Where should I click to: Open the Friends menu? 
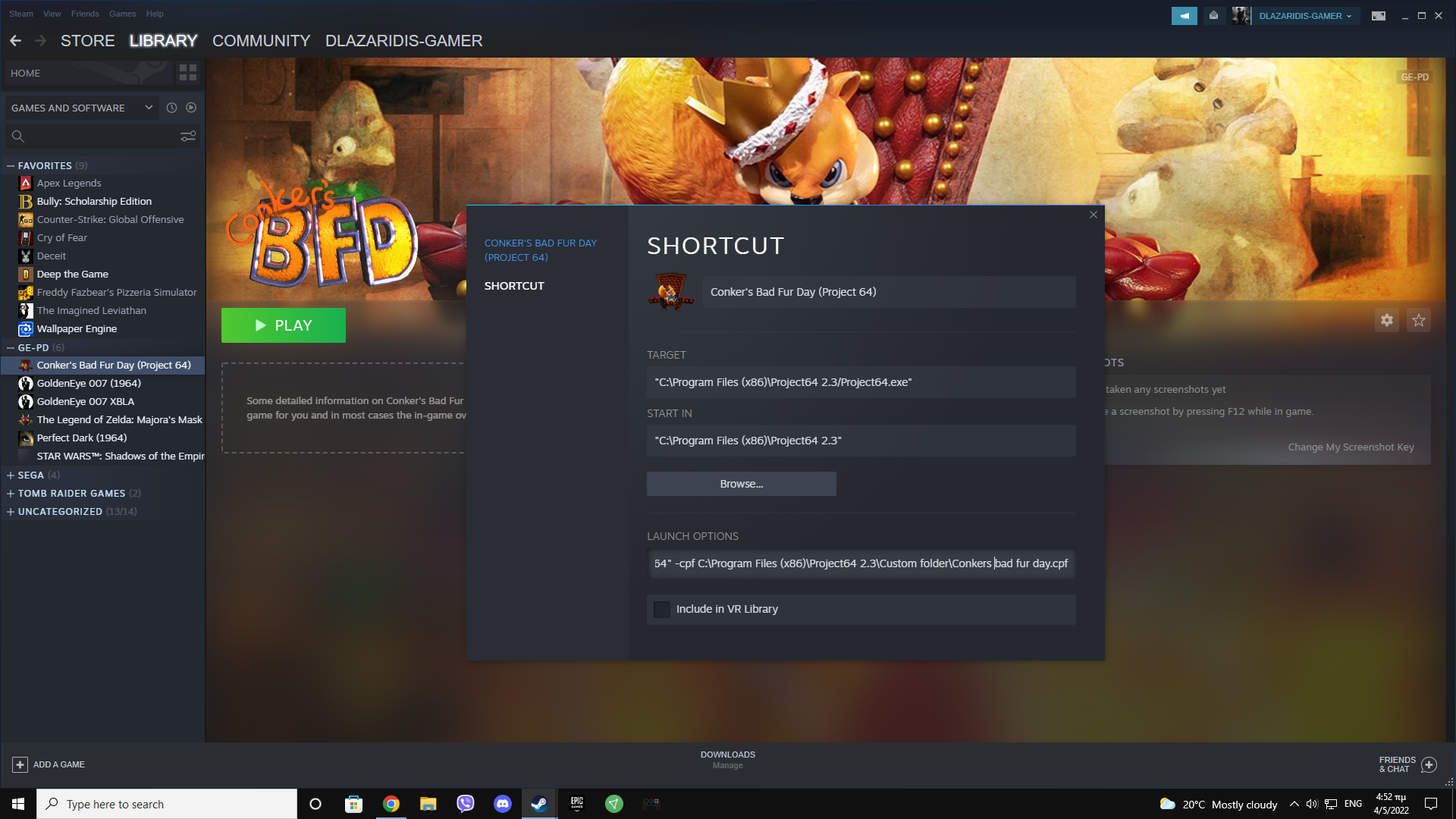click(85, 14)
